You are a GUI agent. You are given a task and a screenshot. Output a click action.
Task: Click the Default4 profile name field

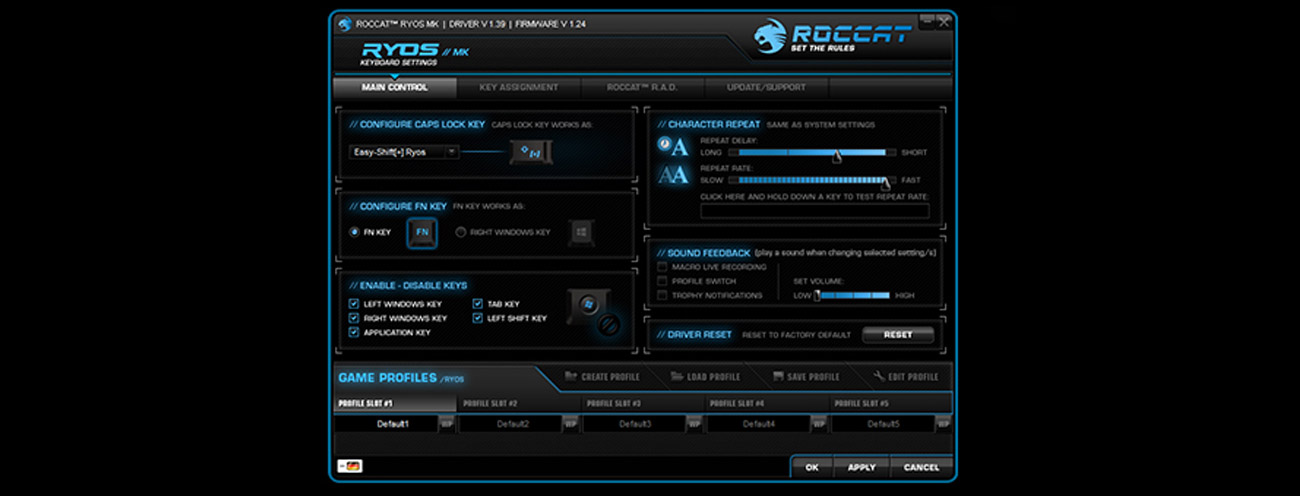(759, 424)
